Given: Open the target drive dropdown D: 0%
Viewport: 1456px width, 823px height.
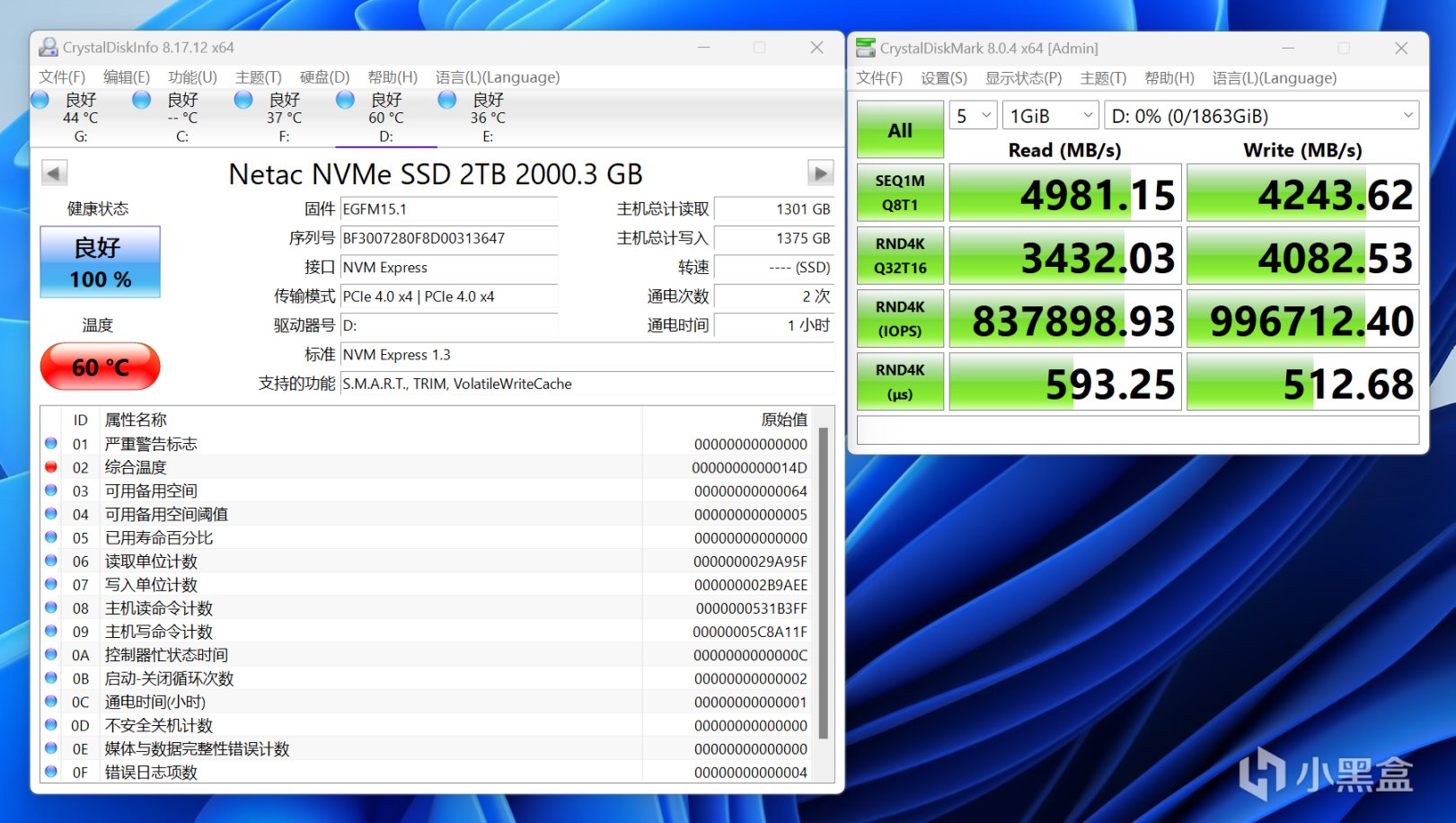Looking at the screenshot, I should tap(1262, 116).
